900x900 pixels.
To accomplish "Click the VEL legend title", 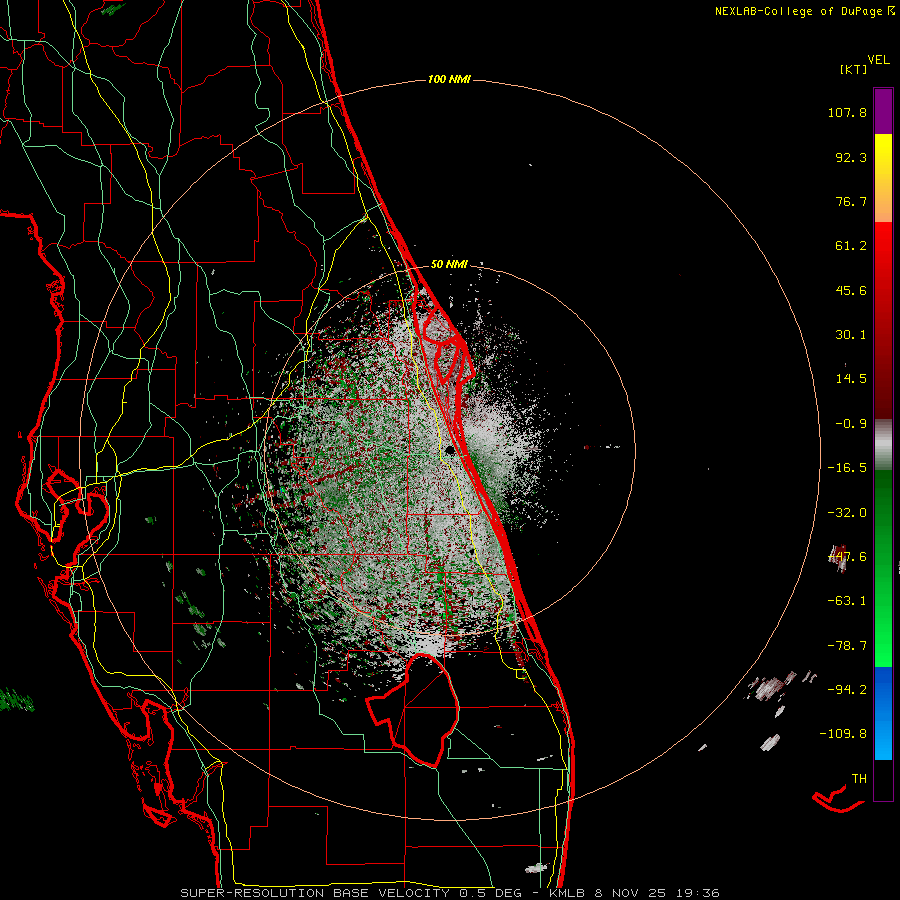I will (878, 60).
